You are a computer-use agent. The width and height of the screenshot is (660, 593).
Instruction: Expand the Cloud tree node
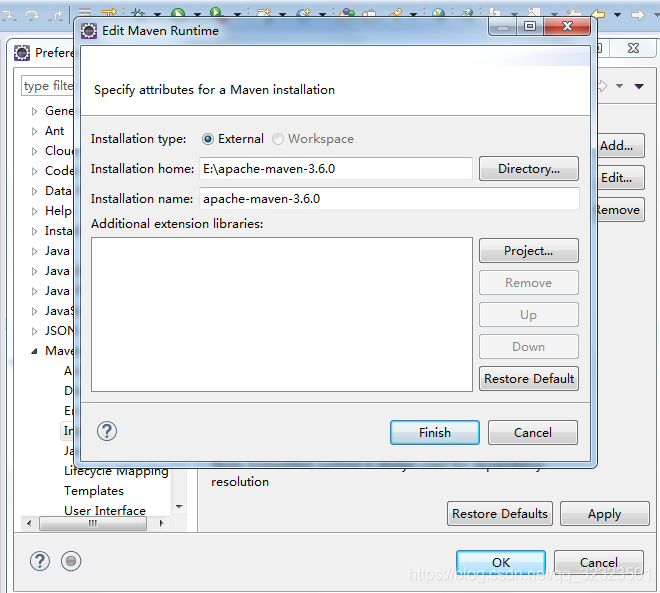pyautogui.click(x=35, y=152)
